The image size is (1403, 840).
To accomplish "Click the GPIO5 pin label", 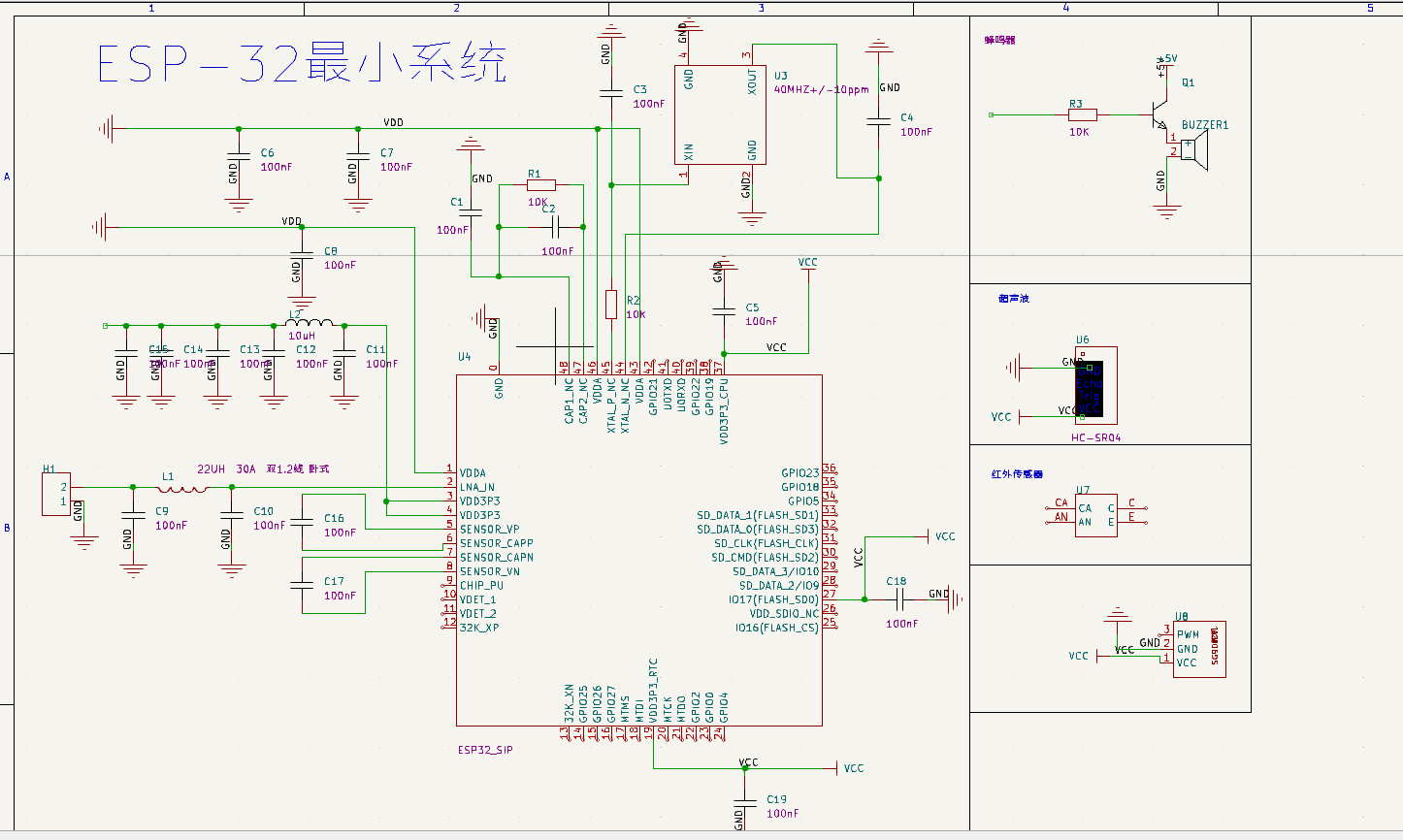I will pyautogui.click(x=803, y=501).
